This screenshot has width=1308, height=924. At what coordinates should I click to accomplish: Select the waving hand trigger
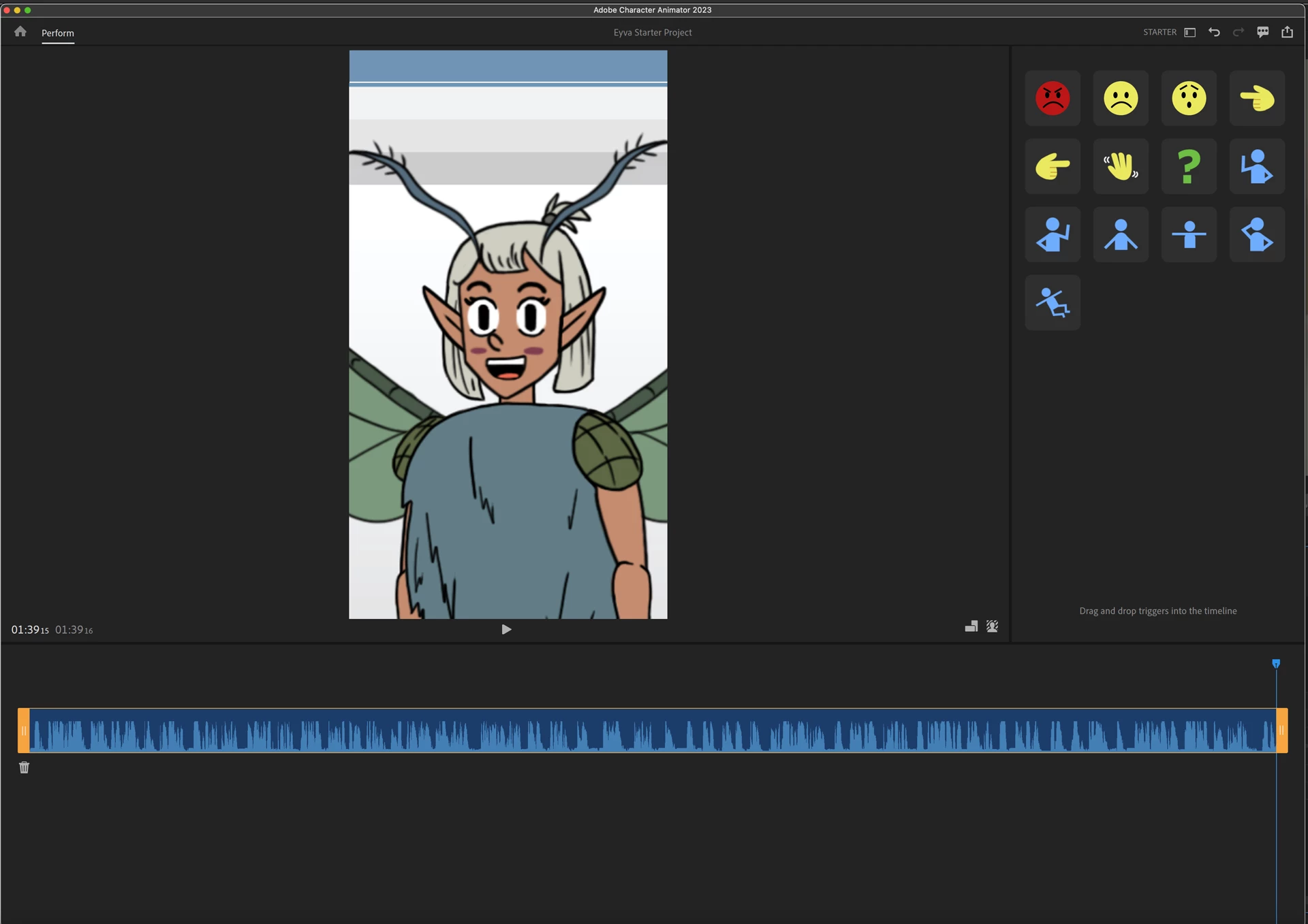[x=1121, y=167]
